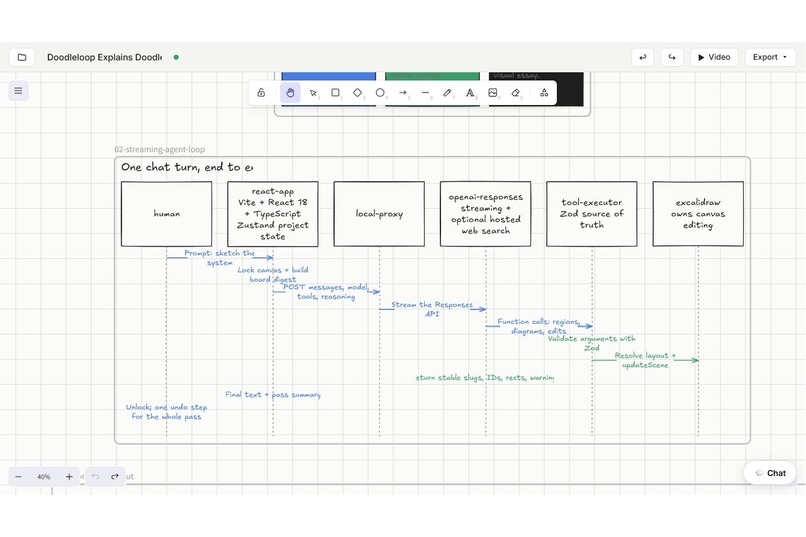Viewport: 806px width, 537px height.
Task: Click 'Lock canvas + build board digest' label
Action: pyautogui.click(x=273, y=274)
